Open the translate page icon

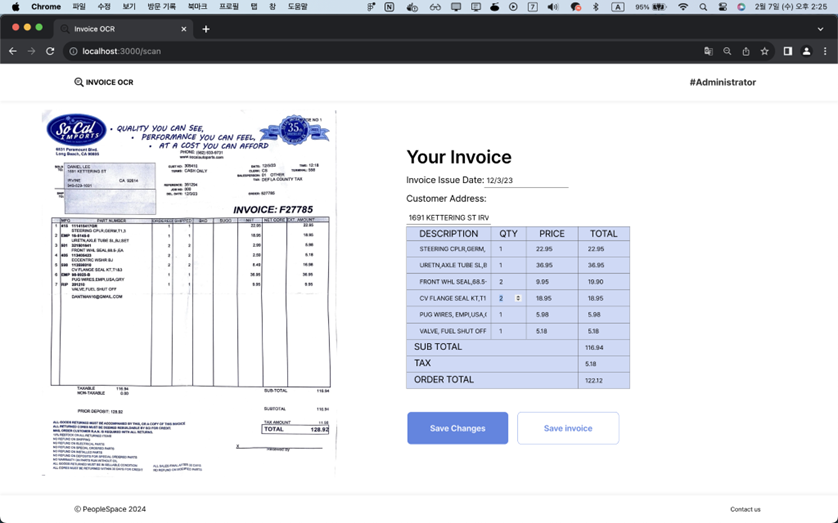coord(709,51)
